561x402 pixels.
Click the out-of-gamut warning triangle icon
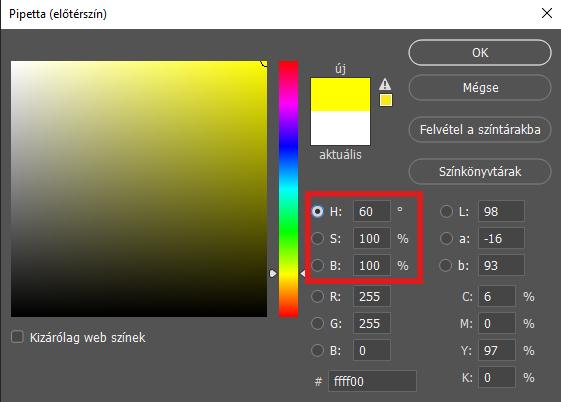pos(385,84)
